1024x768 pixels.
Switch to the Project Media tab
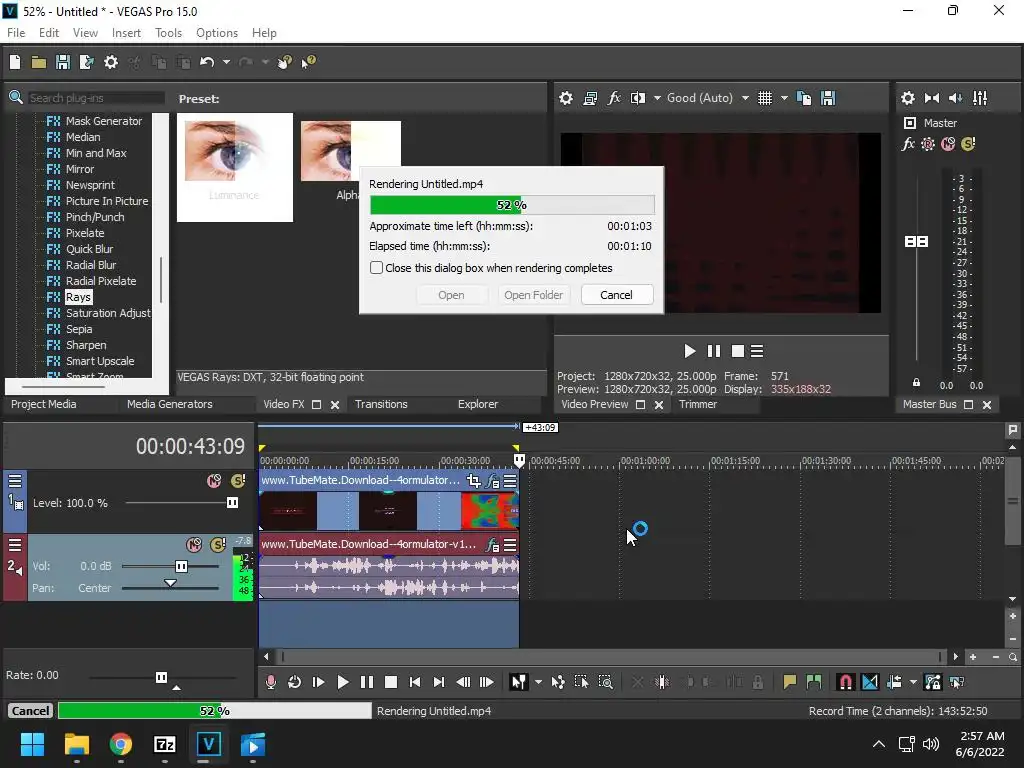[44, 404]
